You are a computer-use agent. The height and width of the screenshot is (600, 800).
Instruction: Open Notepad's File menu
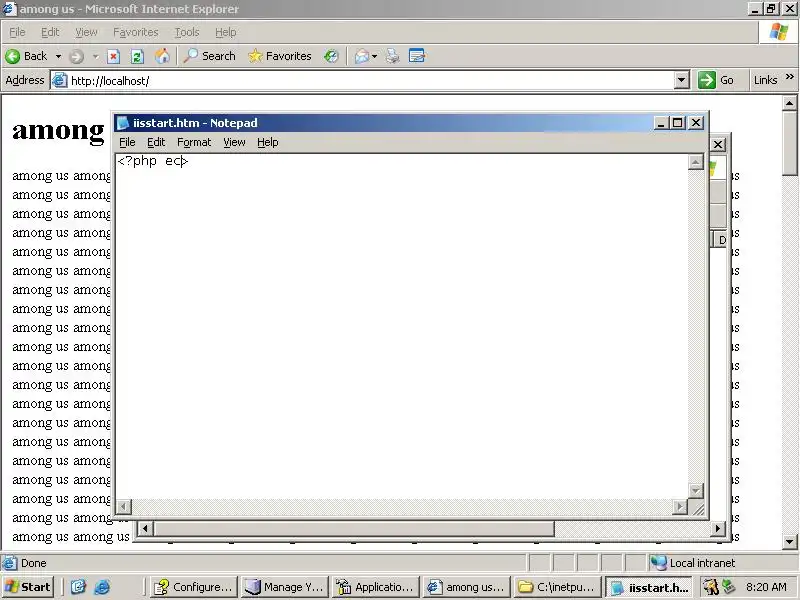(x=127, y=142)
